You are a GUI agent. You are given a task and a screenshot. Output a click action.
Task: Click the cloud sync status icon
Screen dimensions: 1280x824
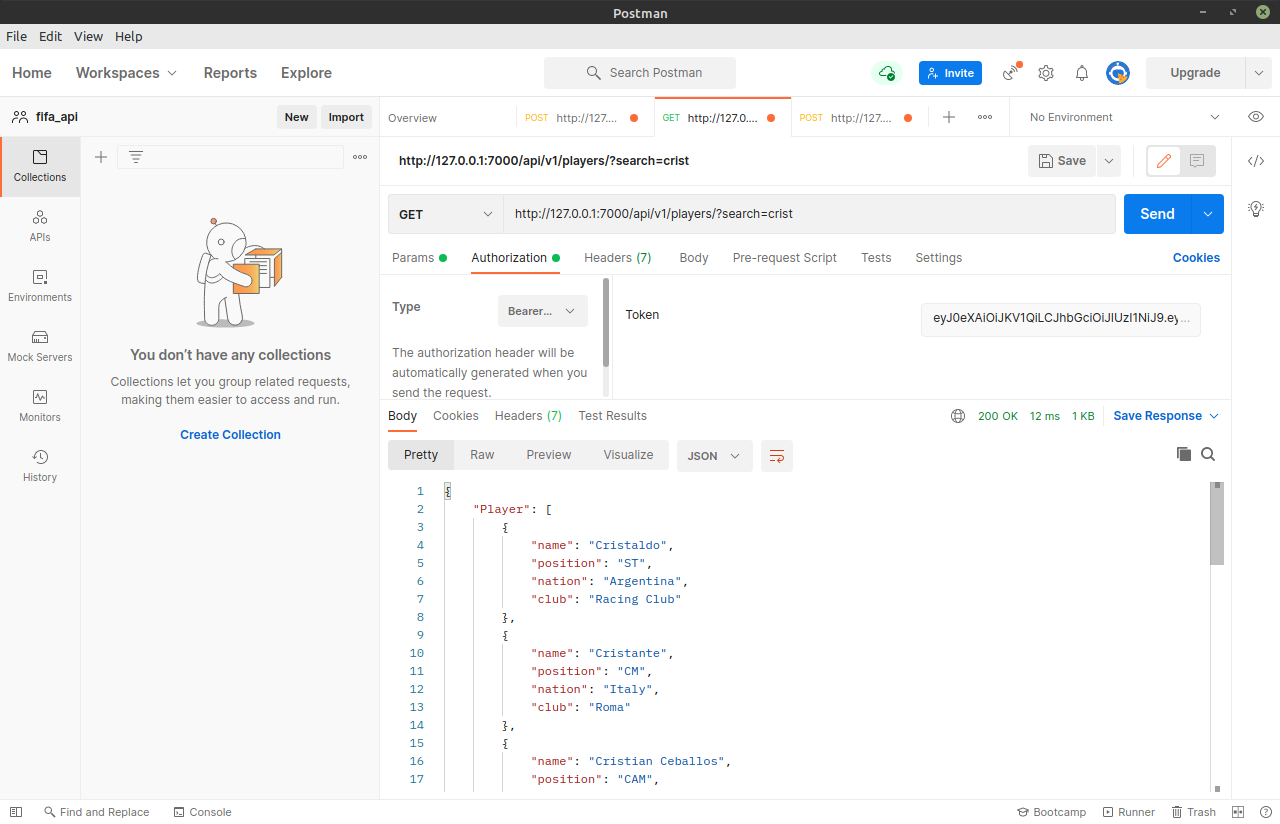(x=886, y=73)
